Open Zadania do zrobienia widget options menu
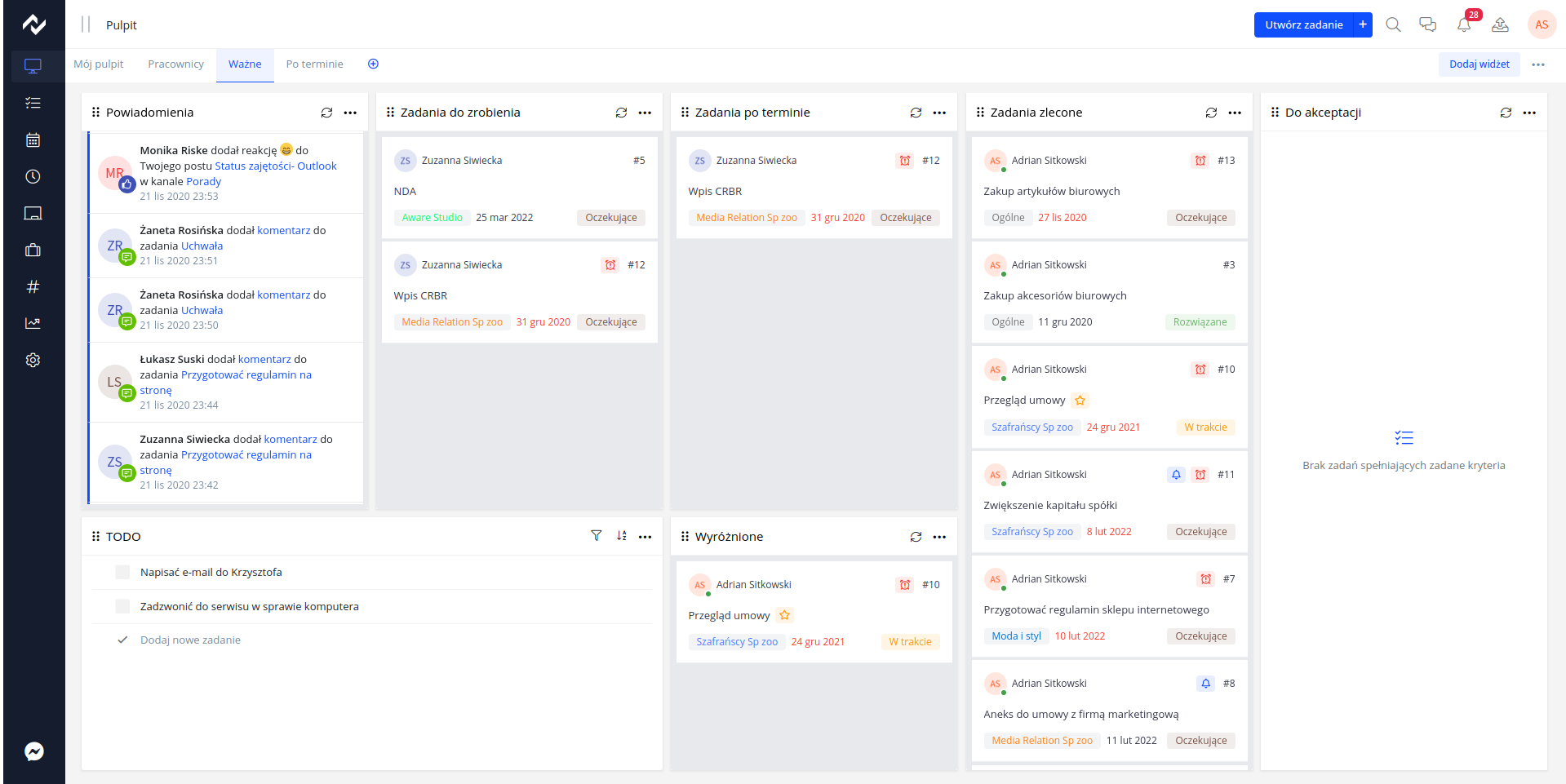The width and height of the screenshot is (1566, 784). 645,113
